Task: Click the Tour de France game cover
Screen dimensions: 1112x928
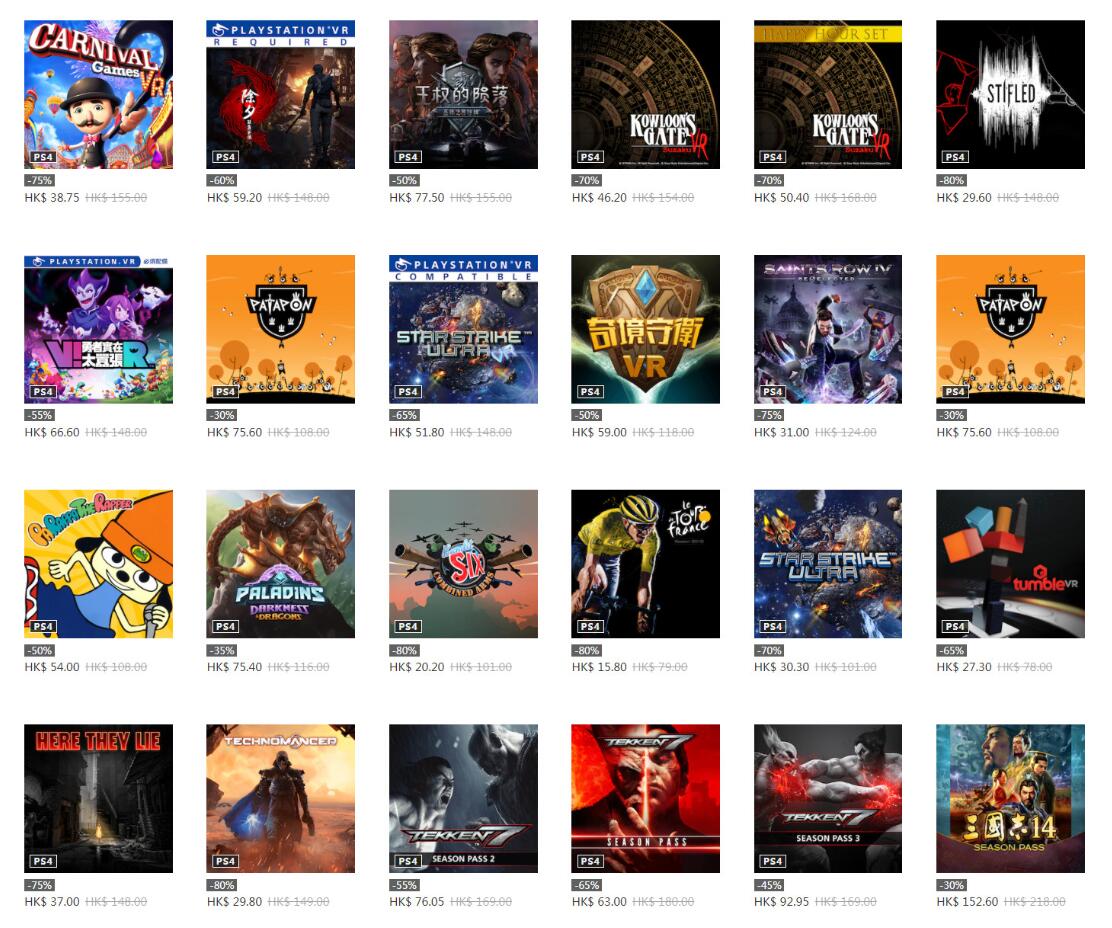Action: click(x=645, y=564)
